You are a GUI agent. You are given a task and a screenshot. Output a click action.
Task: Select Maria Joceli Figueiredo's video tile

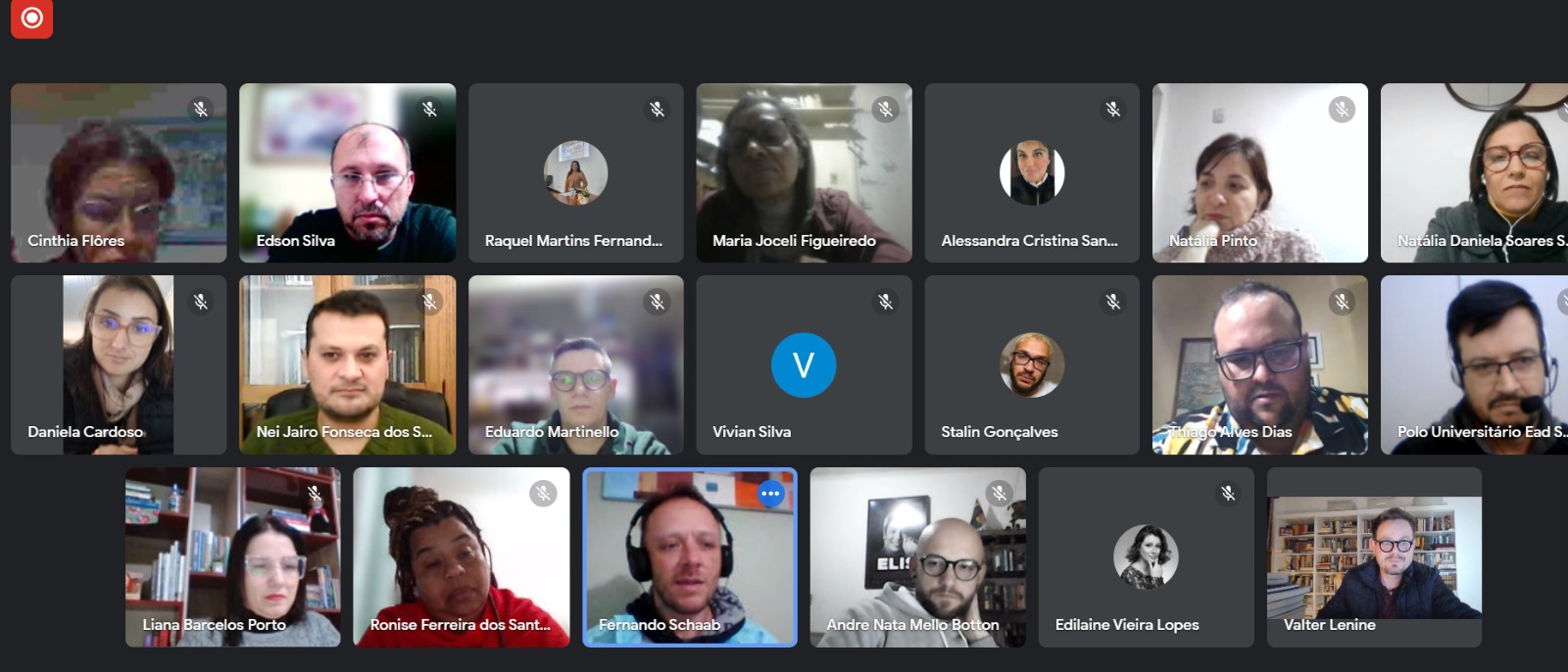click(x=804, y=173)
